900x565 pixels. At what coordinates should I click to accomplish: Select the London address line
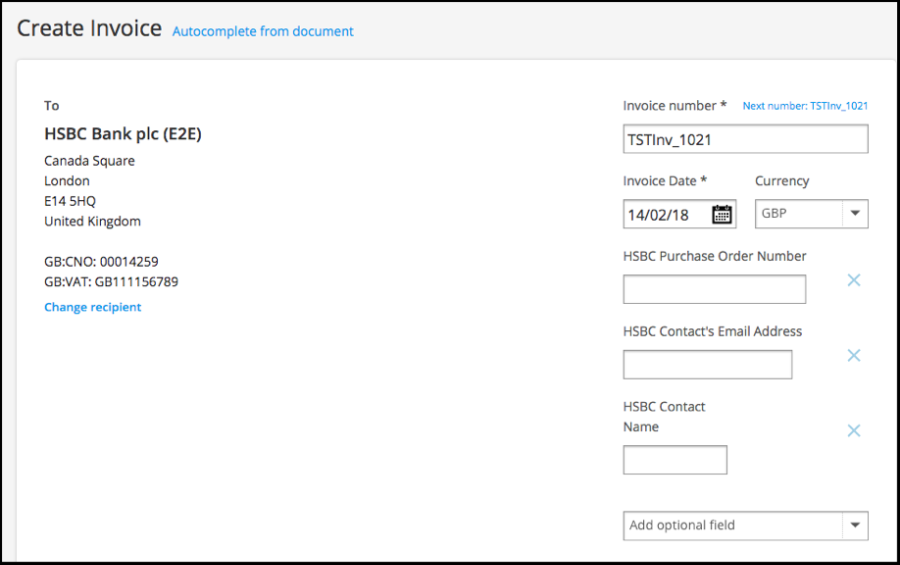point(67,181)
